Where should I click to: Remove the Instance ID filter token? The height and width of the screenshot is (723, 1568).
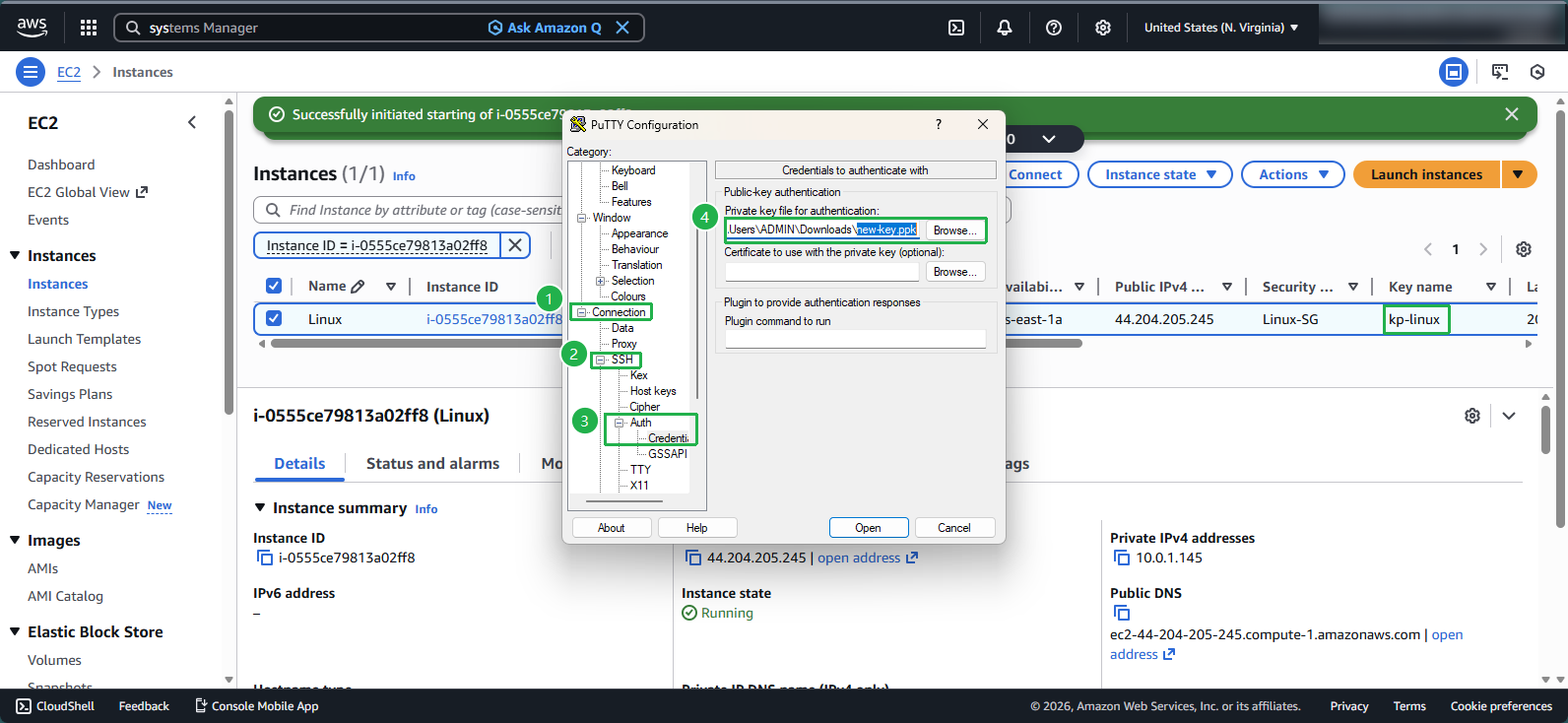point(515,245)
